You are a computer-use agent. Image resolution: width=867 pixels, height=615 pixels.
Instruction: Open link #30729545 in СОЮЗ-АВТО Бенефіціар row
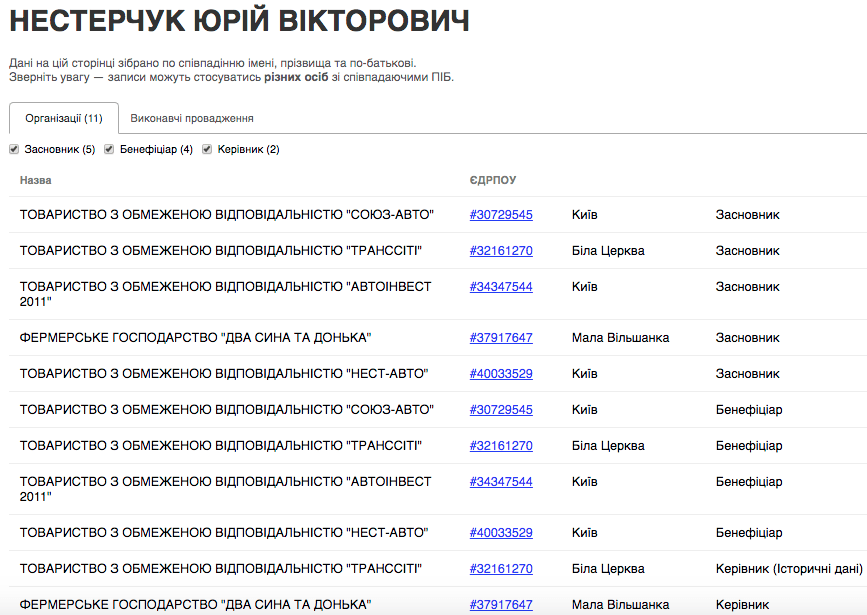pyautogui.click(x=501, y=409)
